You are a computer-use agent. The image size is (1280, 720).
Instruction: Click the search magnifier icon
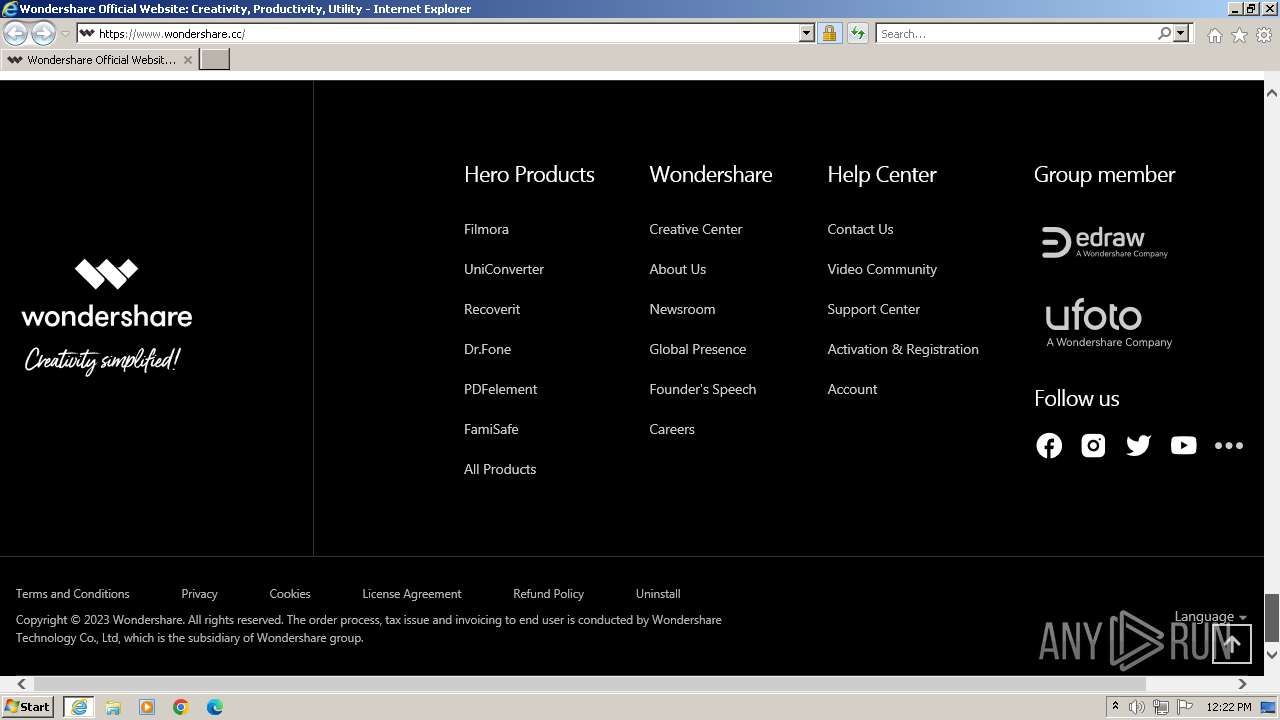(x=1164, y=33)
